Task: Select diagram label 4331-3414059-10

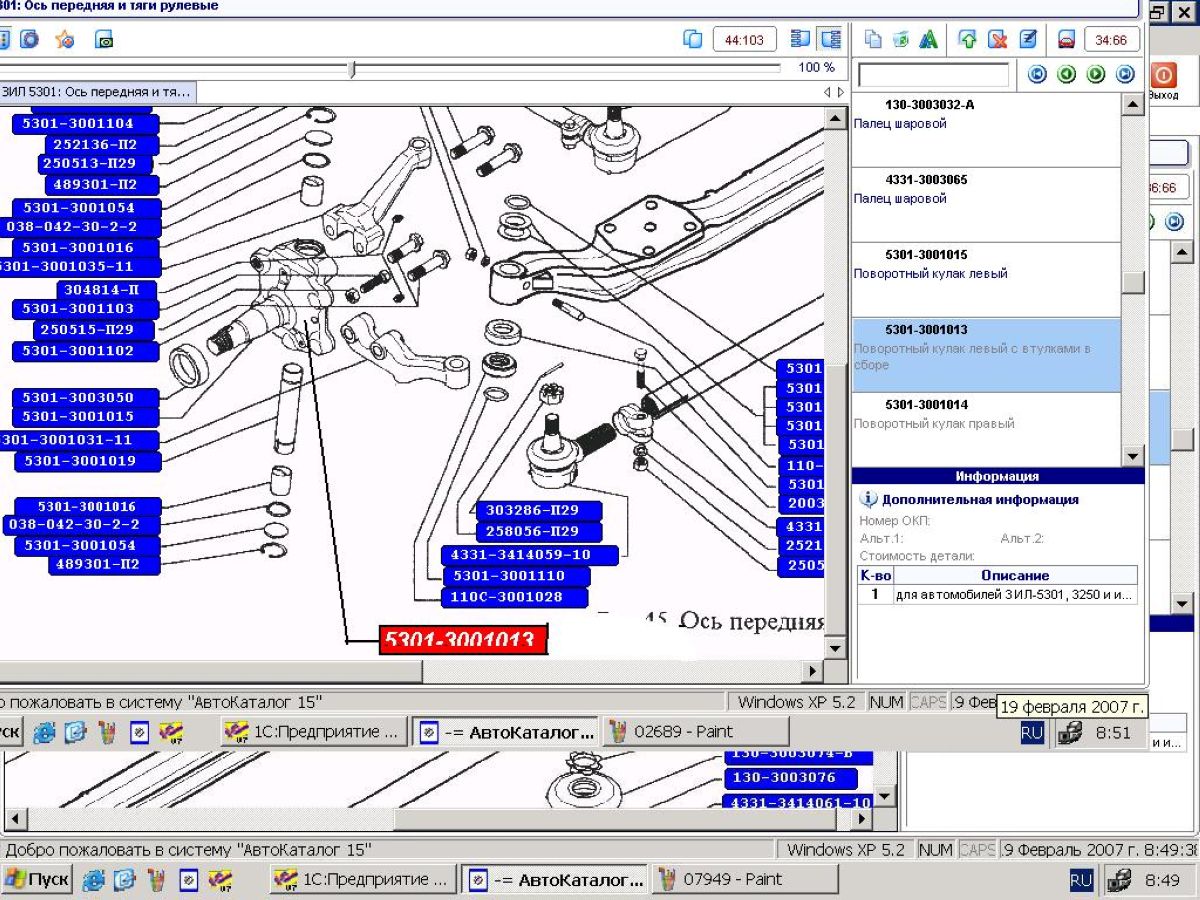Action: [x=530, y=554]
